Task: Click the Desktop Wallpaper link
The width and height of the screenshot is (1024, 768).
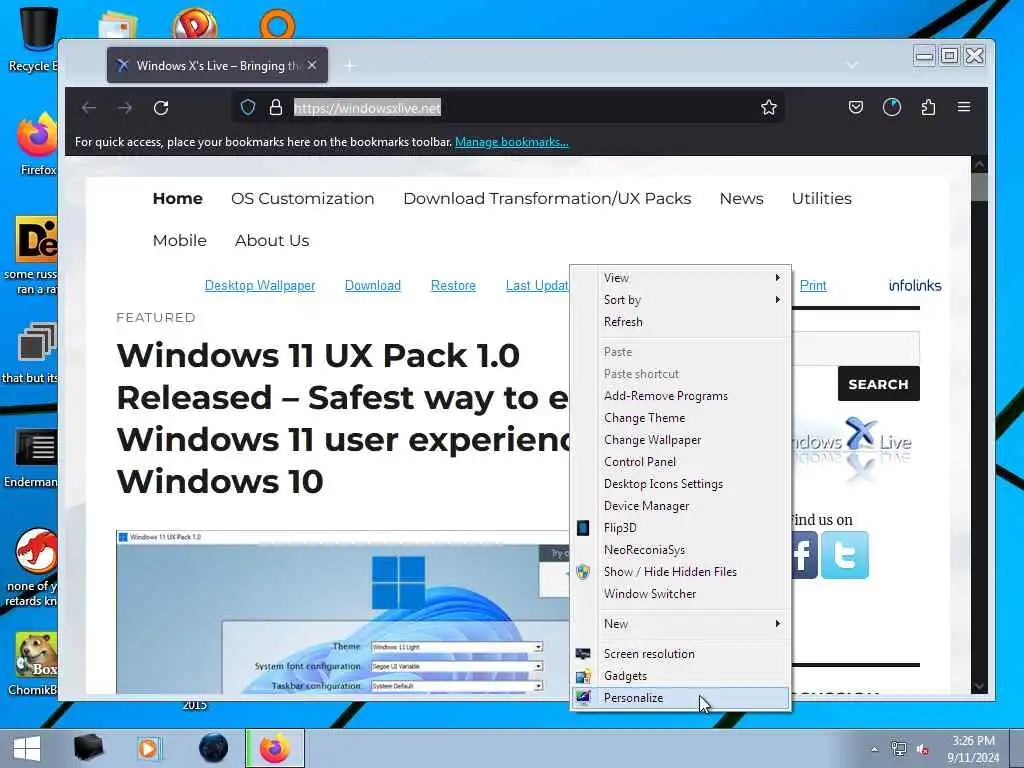Action: [260, 285]
